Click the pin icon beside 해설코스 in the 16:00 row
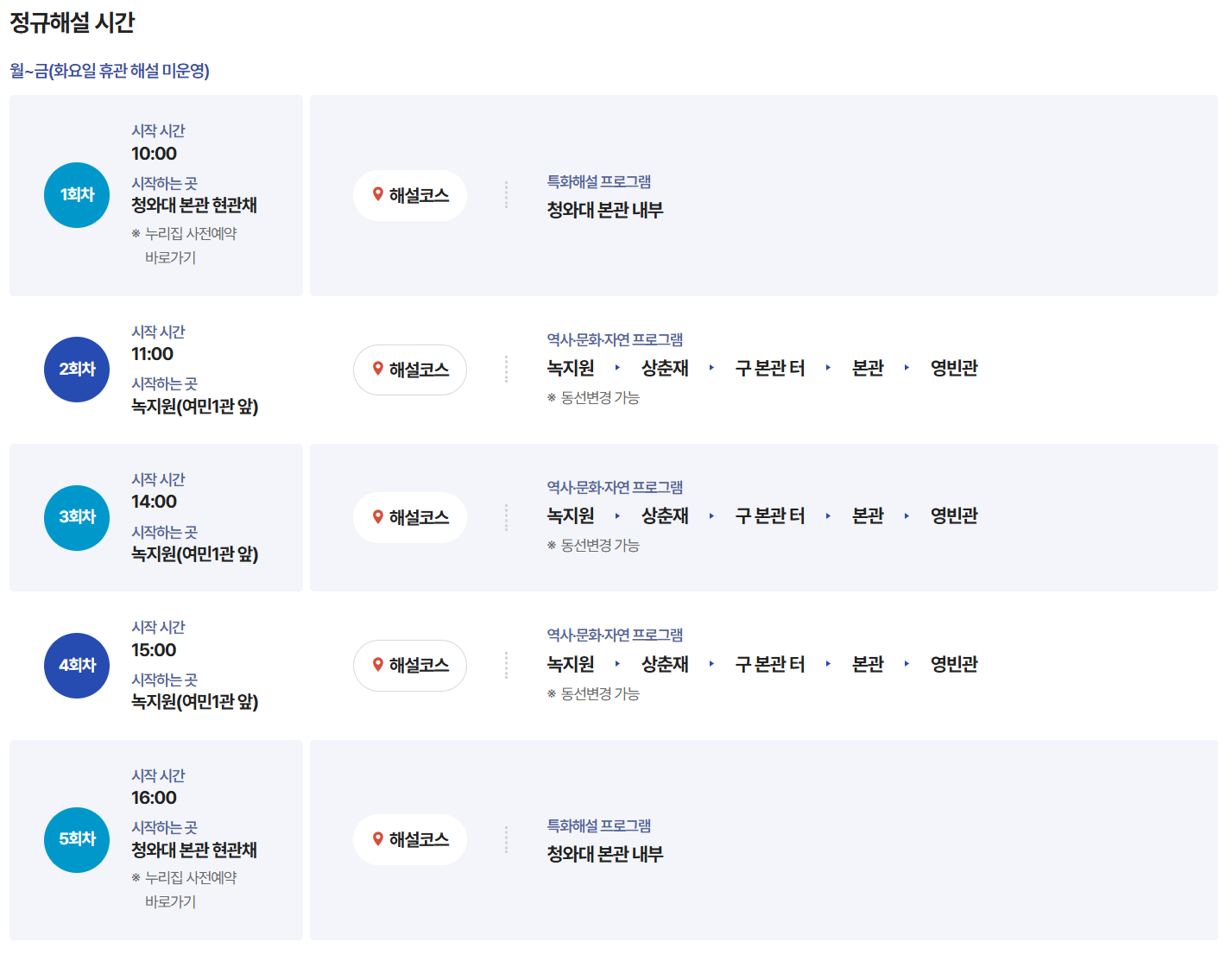This screenshot has width=1232, height=961. (377, 838)
